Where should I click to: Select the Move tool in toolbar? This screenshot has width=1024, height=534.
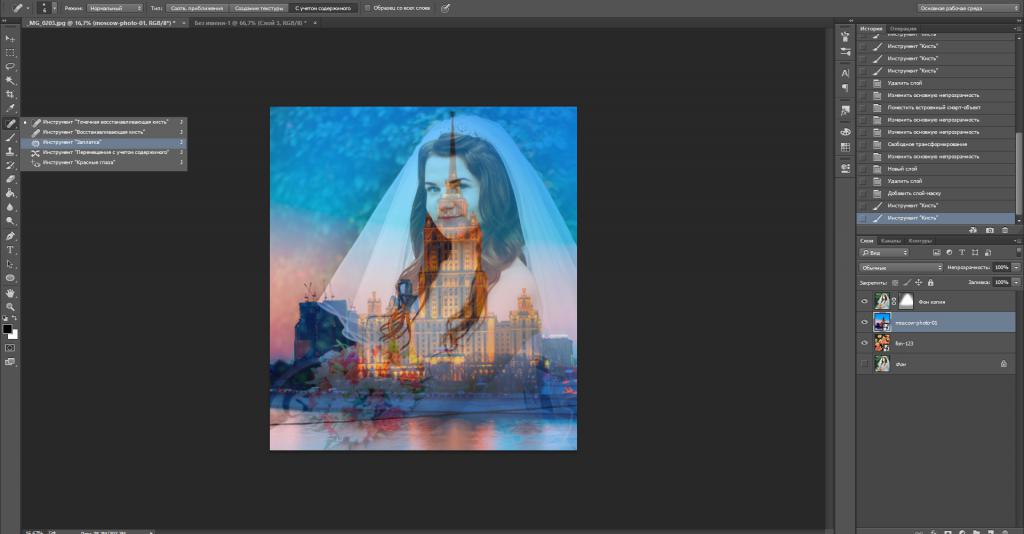tap(10, 38)
